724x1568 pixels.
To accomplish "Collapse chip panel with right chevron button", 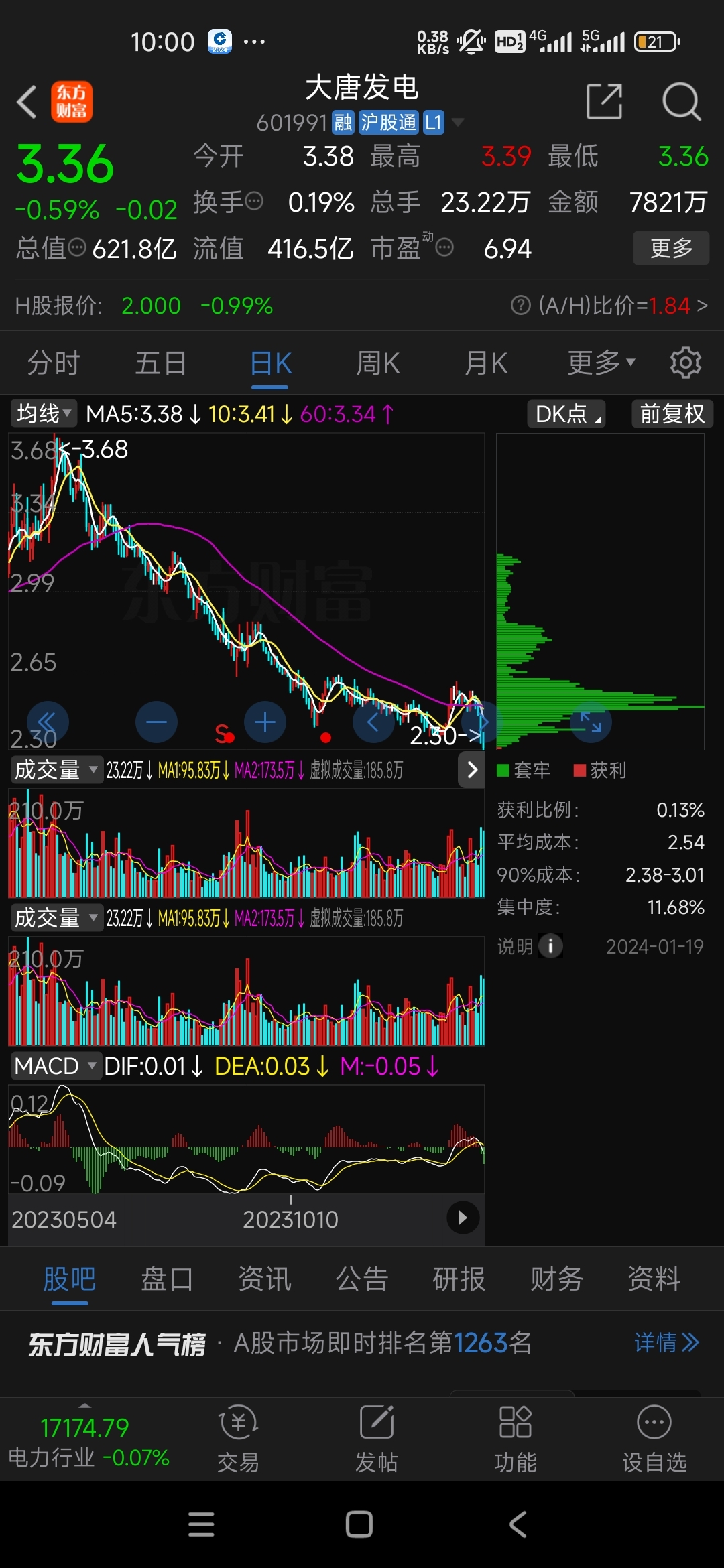I will pyautogui.click(x=472, y=770).
